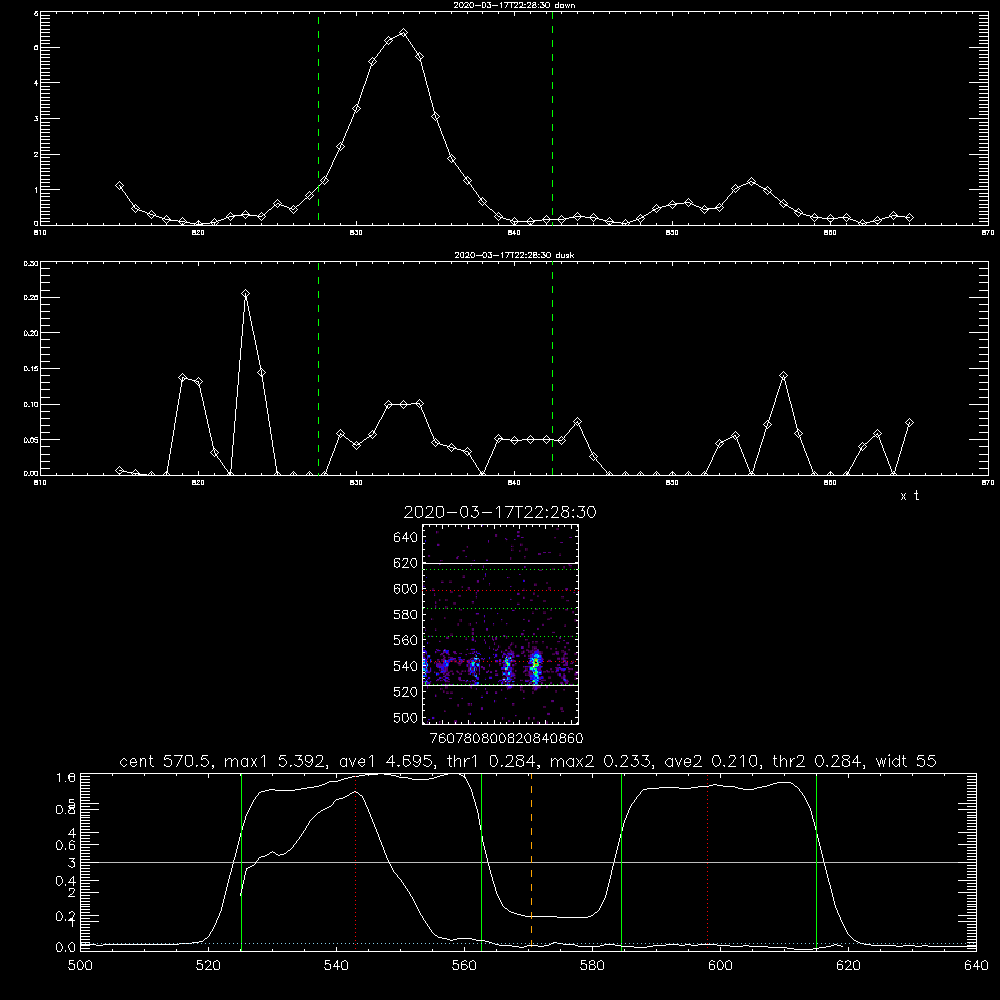Click the upper solid white line across the spectral image
Screen dimensions: 1000x1000
[501, 563]
